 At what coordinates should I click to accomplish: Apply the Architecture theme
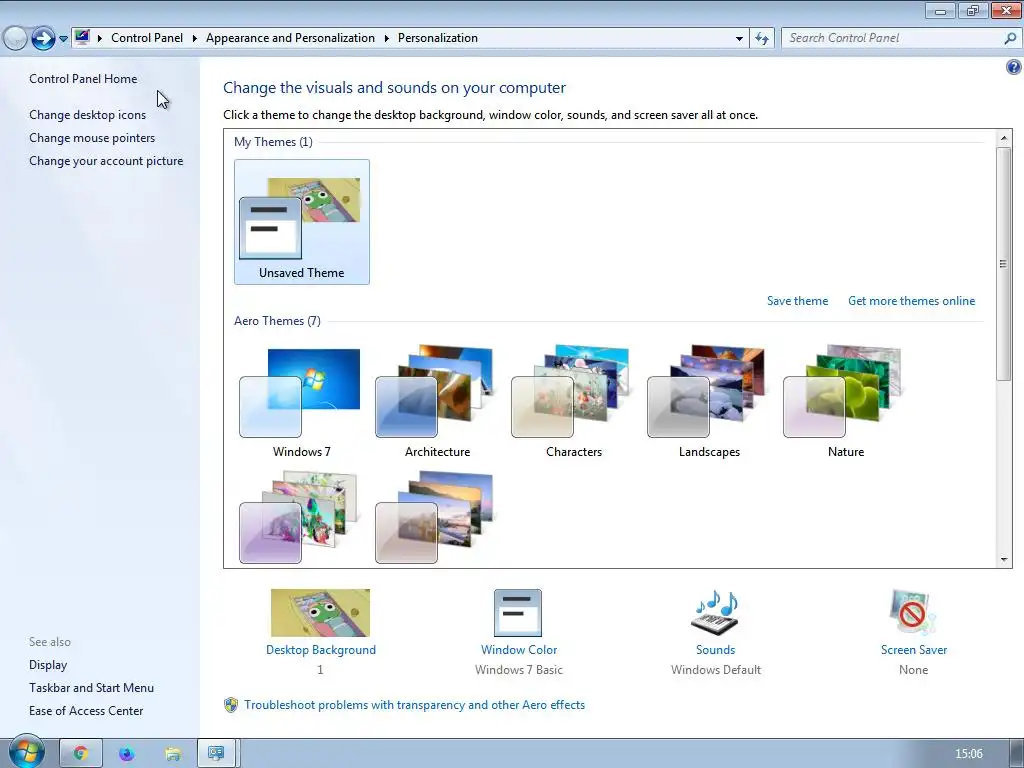(x=437, y=401)
